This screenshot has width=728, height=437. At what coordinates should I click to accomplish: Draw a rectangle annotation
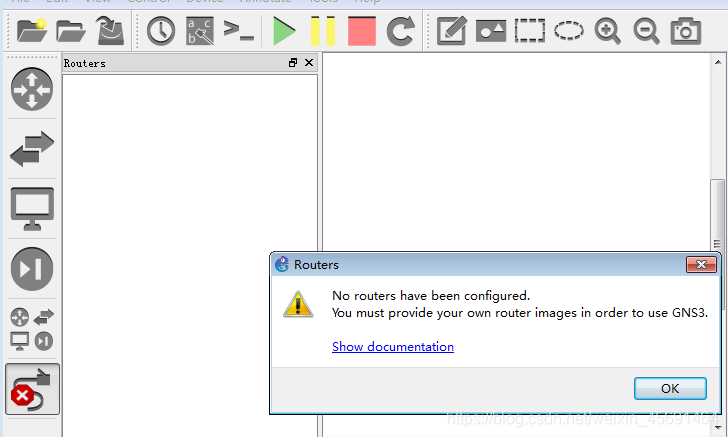click(530, 31)
